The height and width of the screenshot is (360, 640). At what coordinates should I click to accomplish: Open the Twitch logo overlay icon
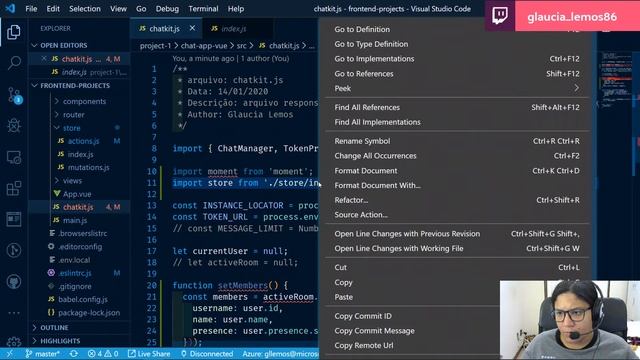tap(500, 16)
